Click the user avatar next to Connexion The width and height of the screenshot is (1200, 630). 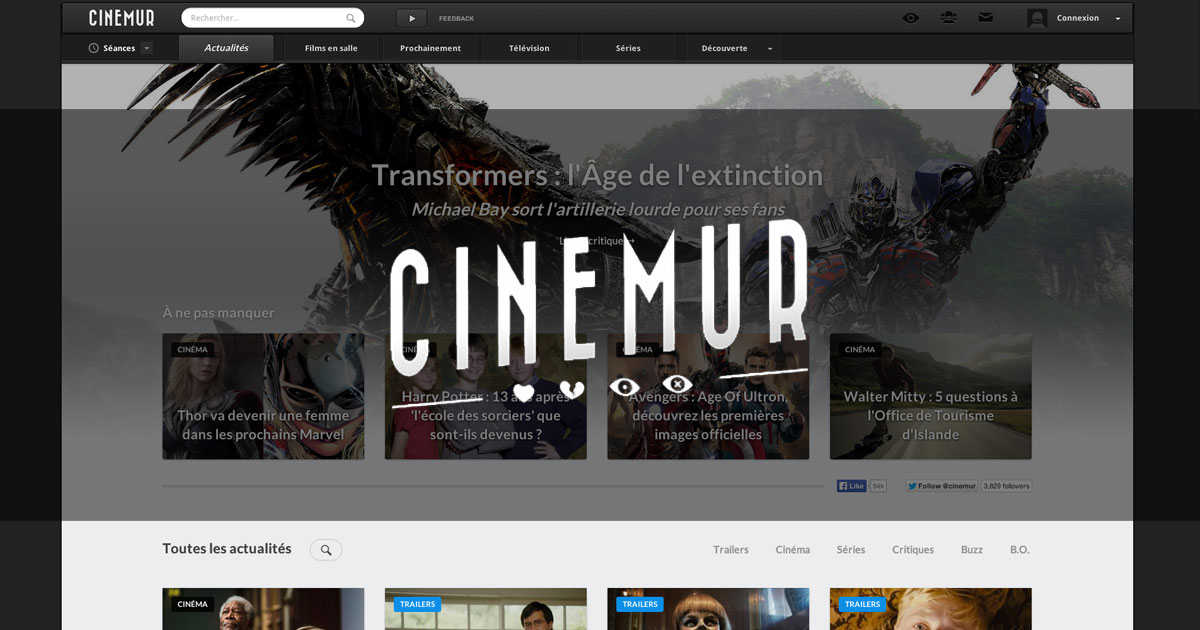pyautogui.click(x=1037, y=18)
